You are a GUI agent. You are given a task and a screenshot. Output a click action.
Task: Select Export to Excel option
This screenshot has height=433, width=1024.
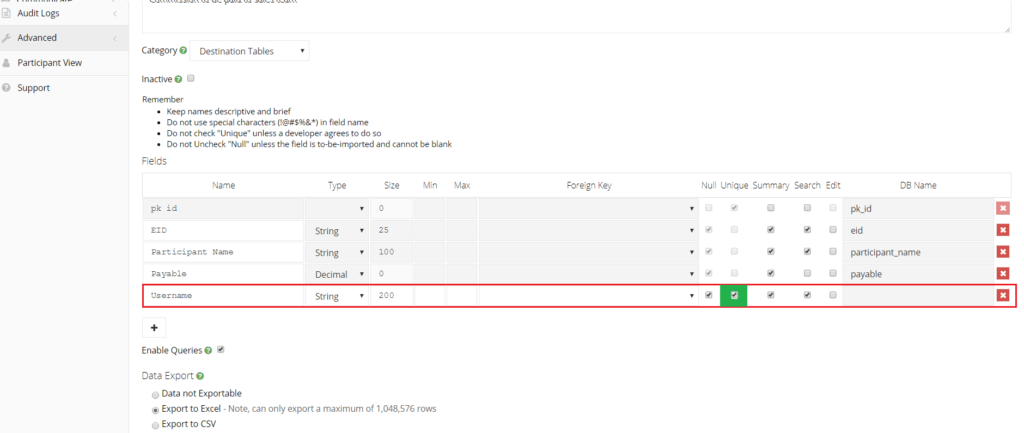pyautogui.click(x=155, y=410)
